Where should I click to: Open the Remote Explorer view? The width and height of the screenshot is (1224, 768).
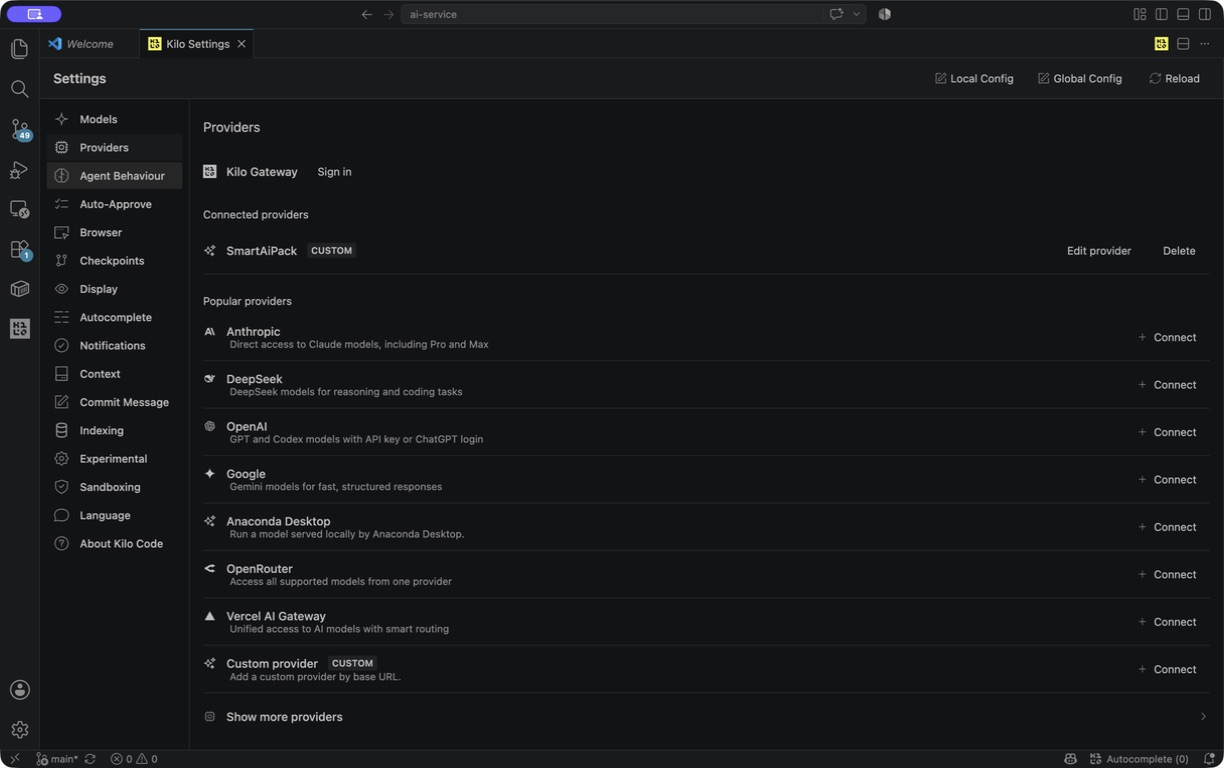coord(19,209)
